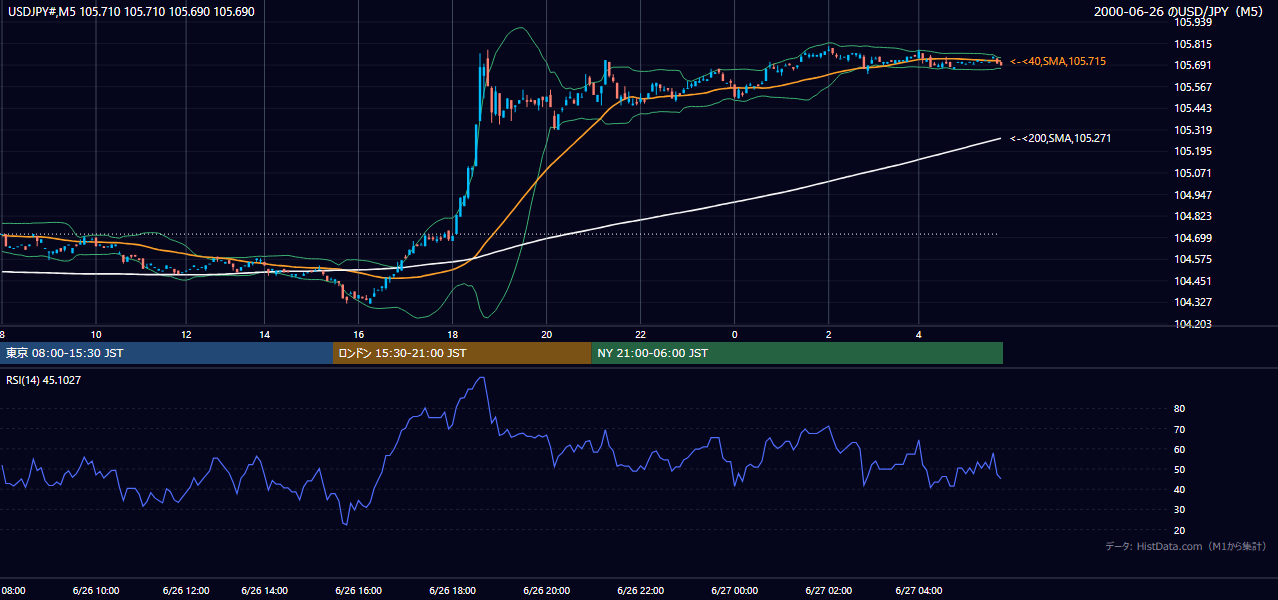Click the 6/27 04:00 time label
This screenshot has width=1278, height=600.
tap(920, 590)
